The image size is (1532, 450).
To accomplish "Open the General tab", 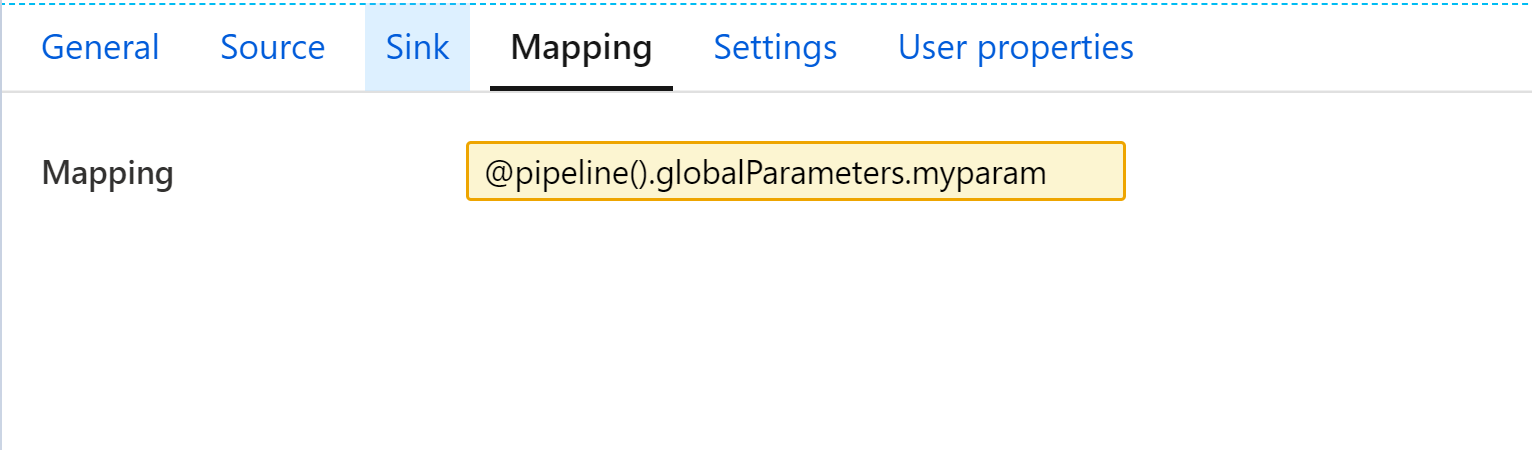I will (x=100, y=48).
